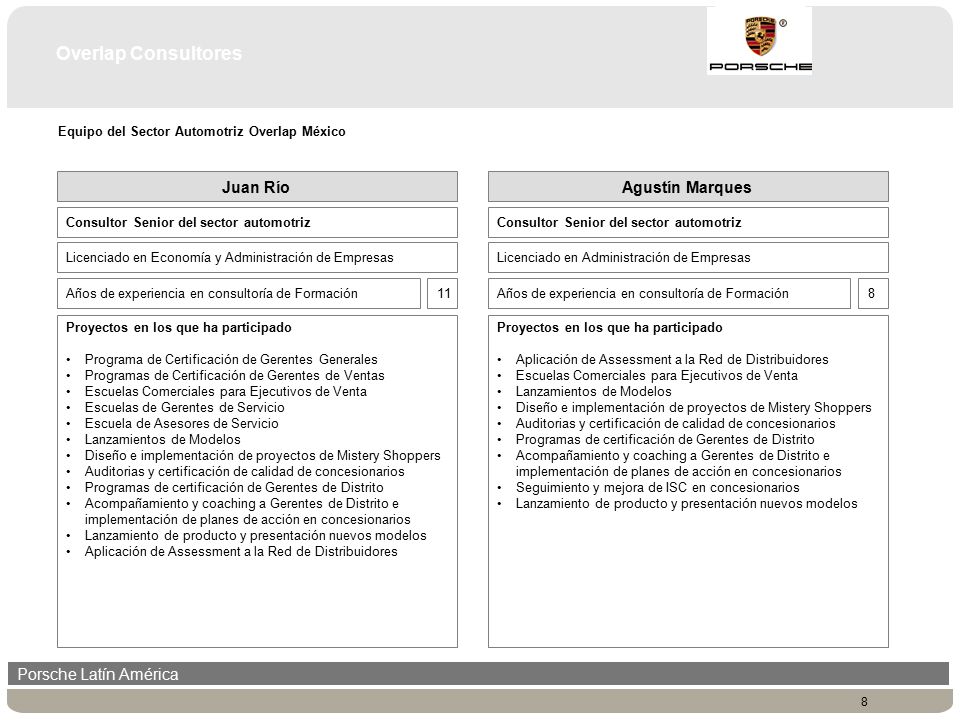Select Agustín Marques' 'Lanzamiento de producto y presentación' bullet
Screen dimensions: 960x720
click(x=686, y=503)
